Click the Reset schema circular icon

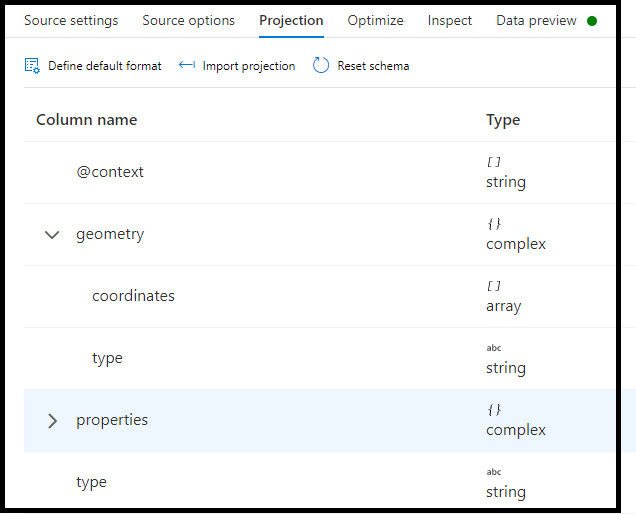(321, 66)
